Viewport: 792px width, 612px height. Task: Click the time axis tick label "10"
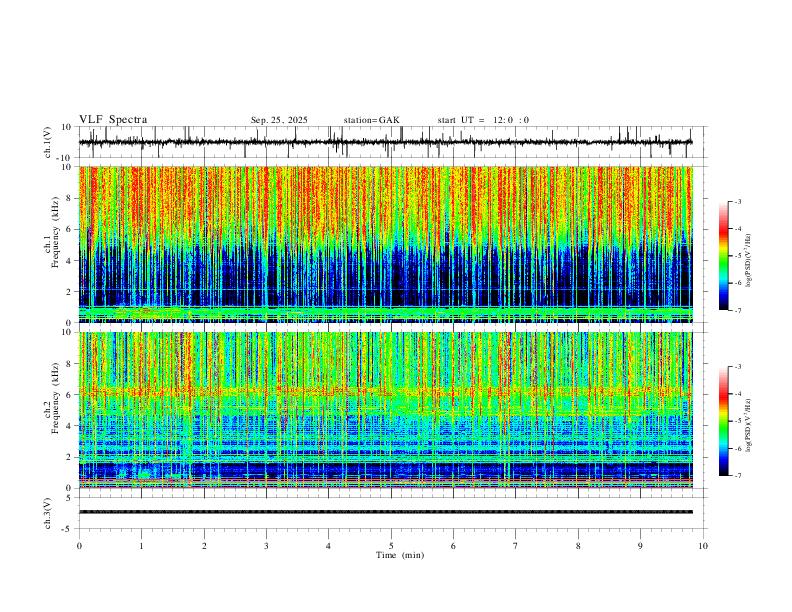[703, 546]
